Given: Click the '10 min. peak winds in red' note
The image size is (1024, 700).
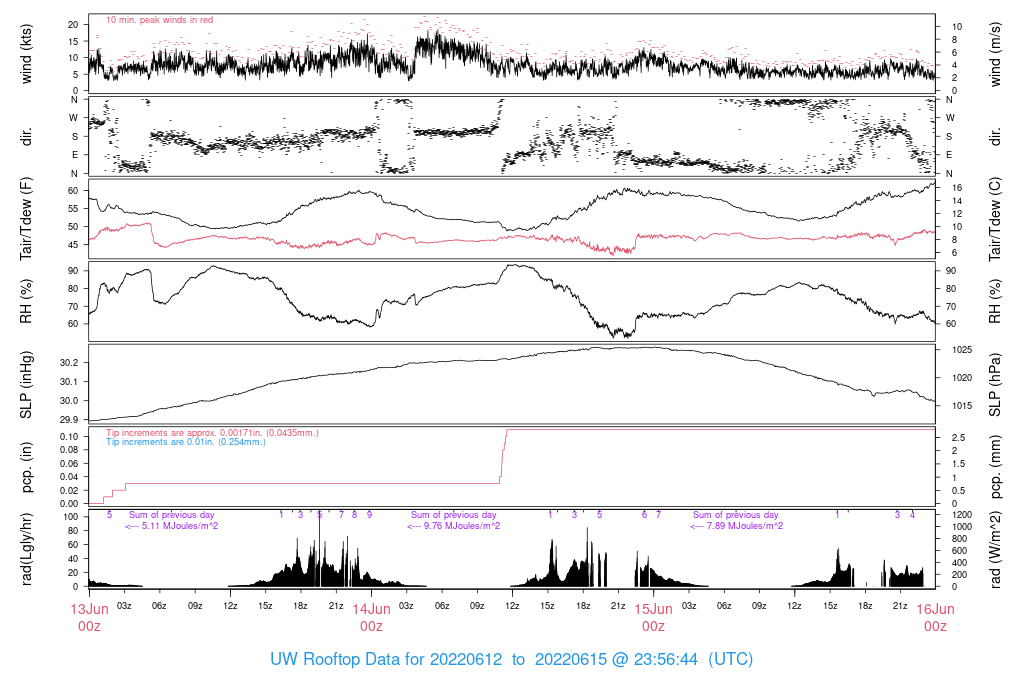Looking at the screenshot, I should pos(159,20).
